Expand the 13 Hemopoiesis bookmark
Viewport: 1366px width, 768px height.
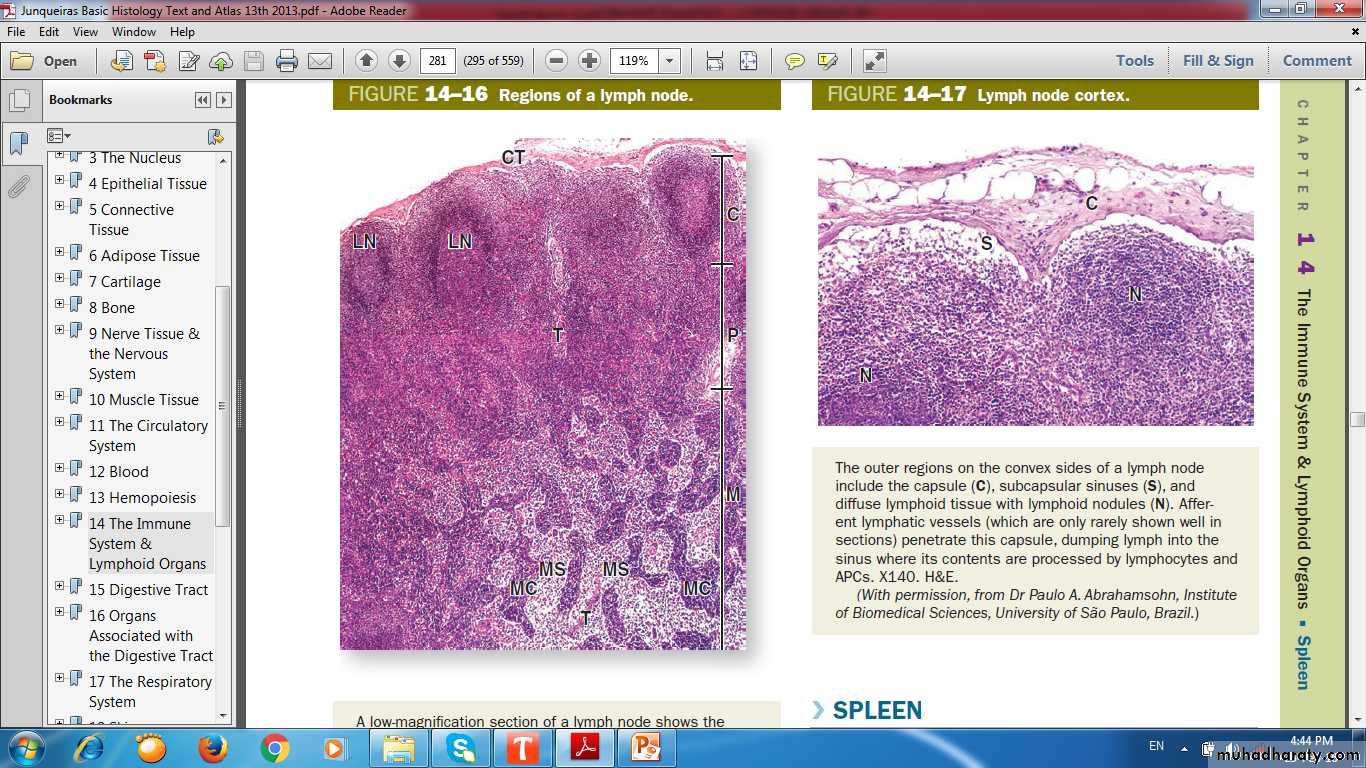59,494
